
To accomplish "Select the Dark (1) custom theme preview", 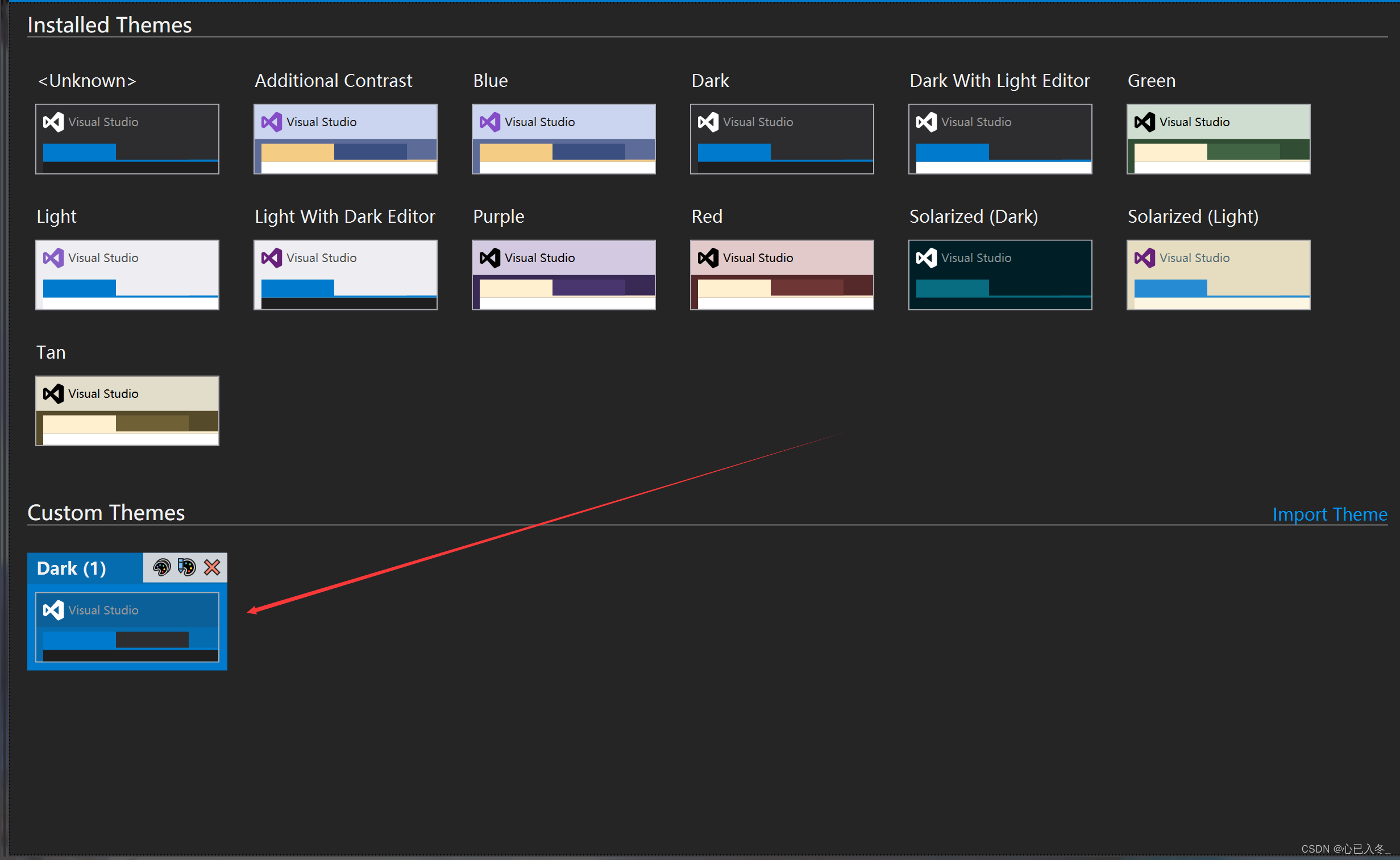I will [x=127, y=627].
